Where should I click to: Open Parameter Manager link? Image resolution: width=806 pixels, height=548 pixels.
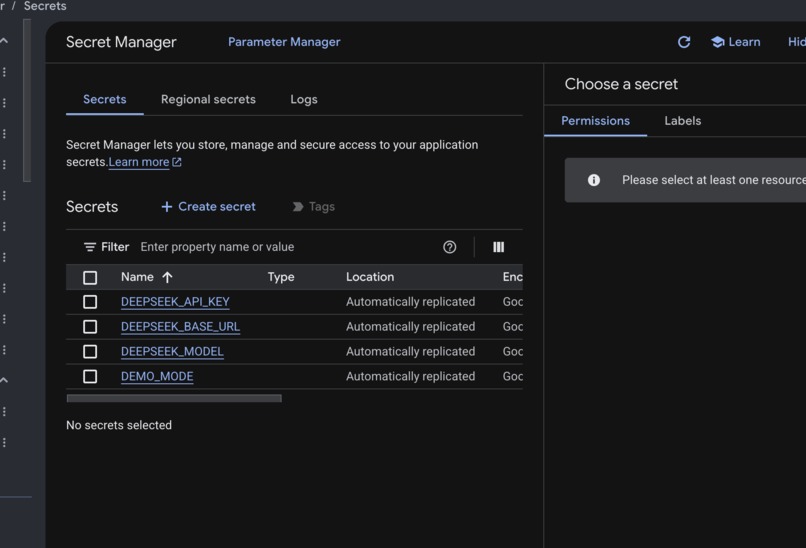pyautogui.click(x=284, y=42)
